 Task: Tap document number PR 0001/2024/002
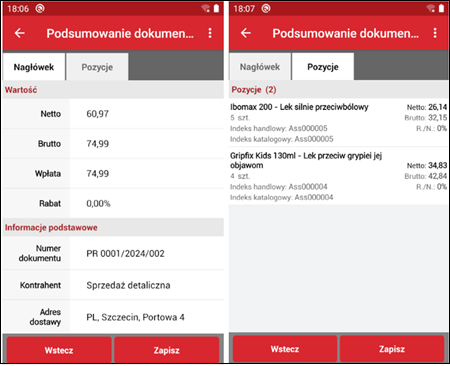tap(125, 254)
